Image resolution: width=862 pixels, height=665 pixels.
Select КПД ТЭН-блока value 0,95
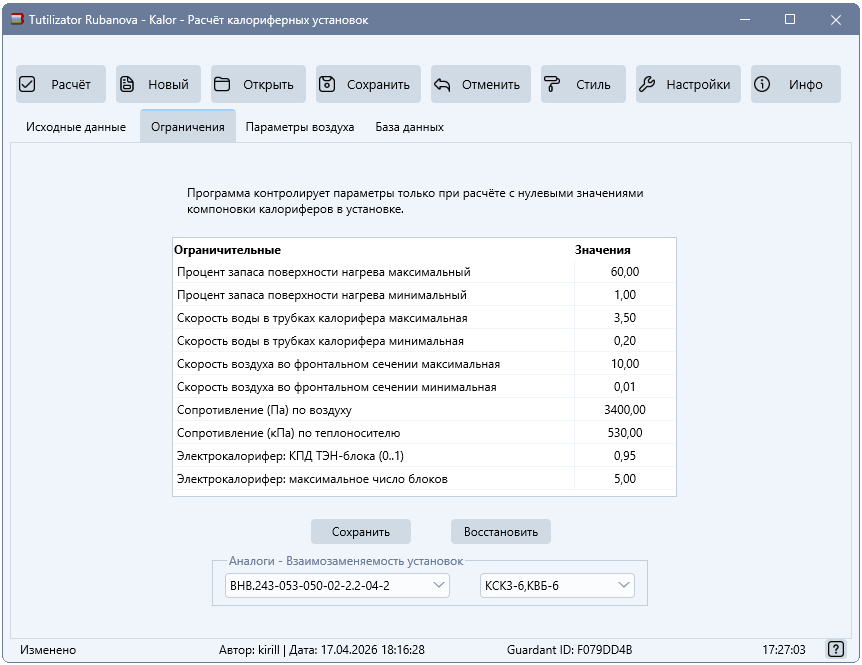point(625,456)
